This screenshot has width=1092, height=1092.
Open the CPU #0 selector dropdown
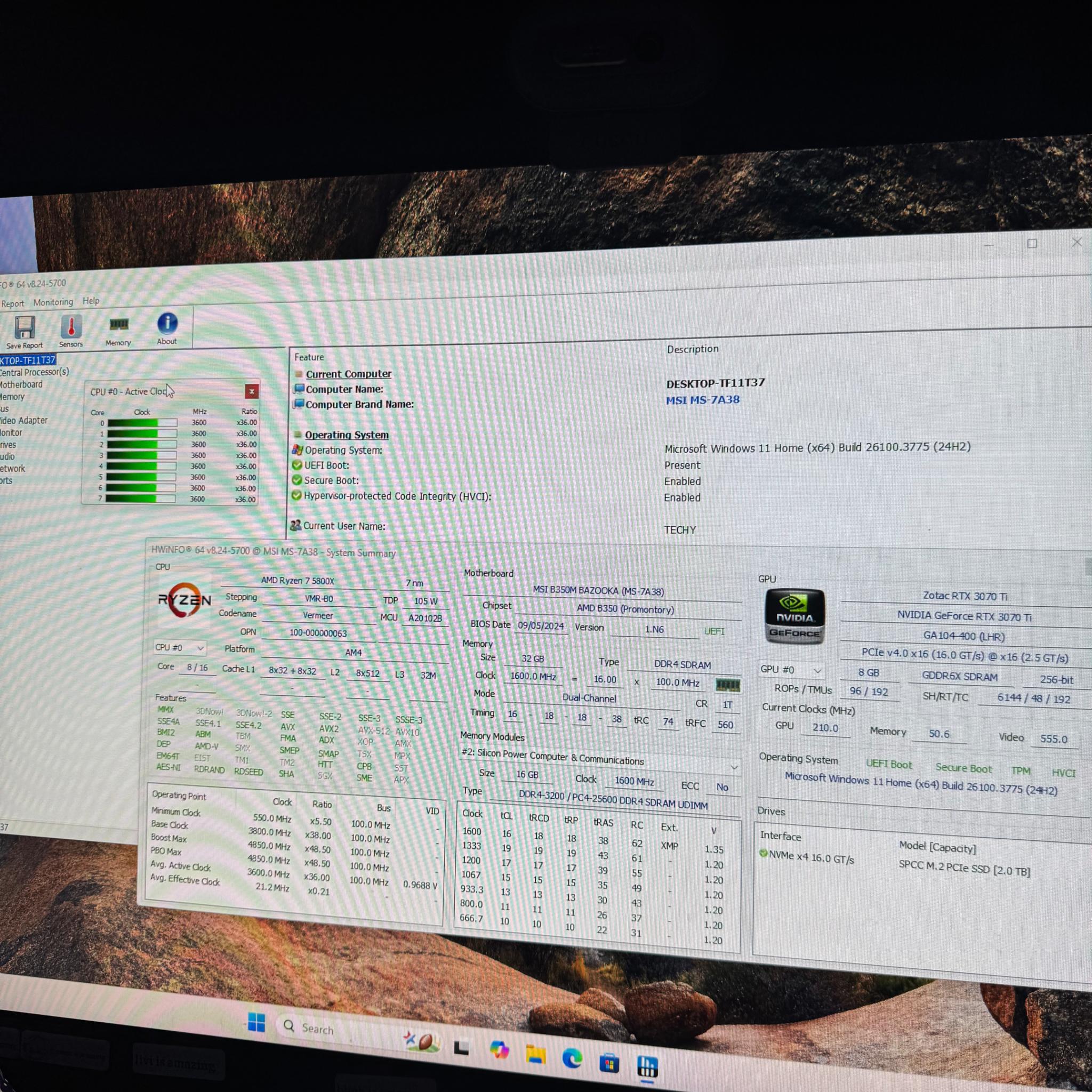point(179,648)
